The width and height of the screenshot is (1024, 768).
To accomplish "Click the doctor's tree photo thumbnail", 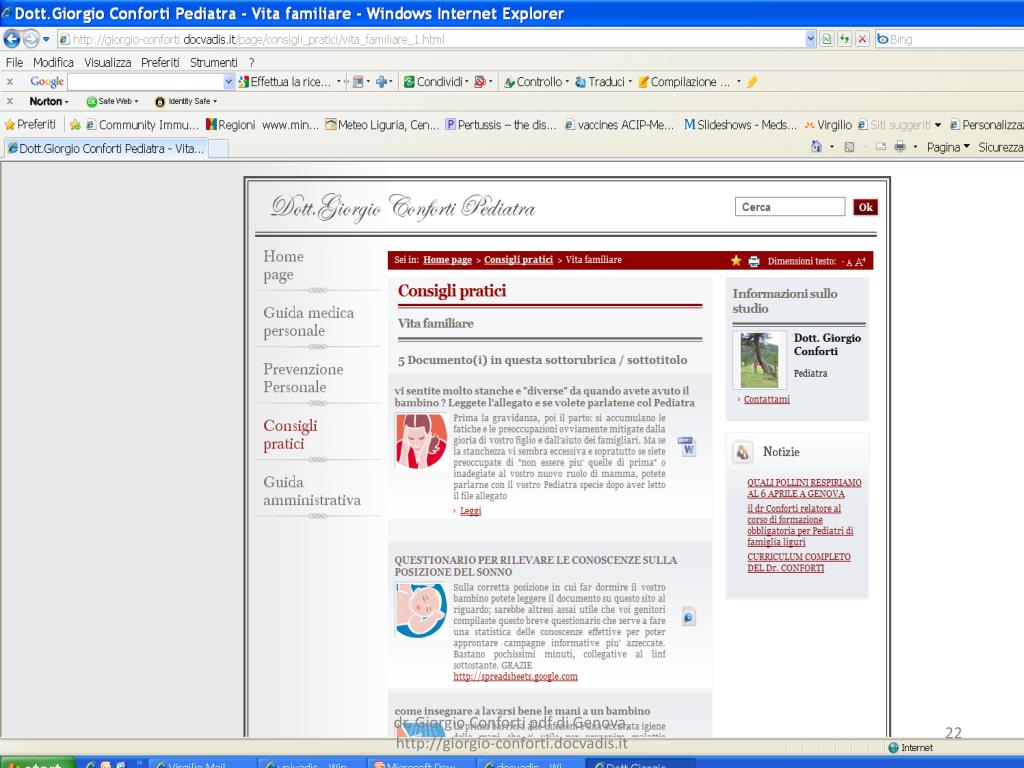I will 759,360.
